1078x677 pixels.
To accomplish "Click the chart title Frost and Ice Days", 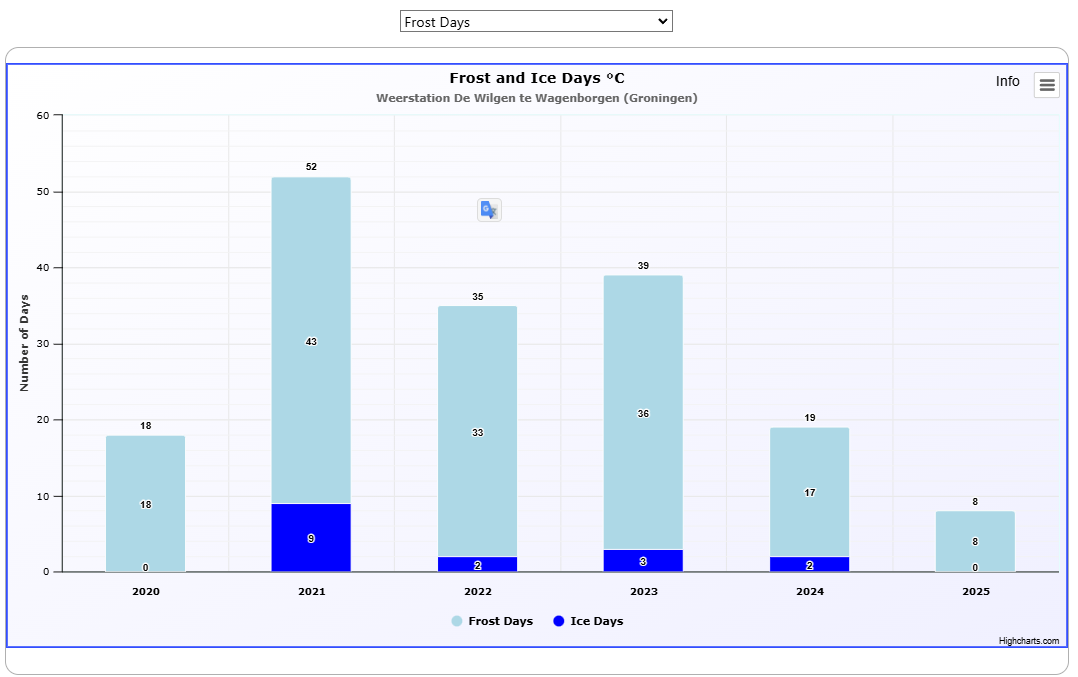I will point(536,78).
